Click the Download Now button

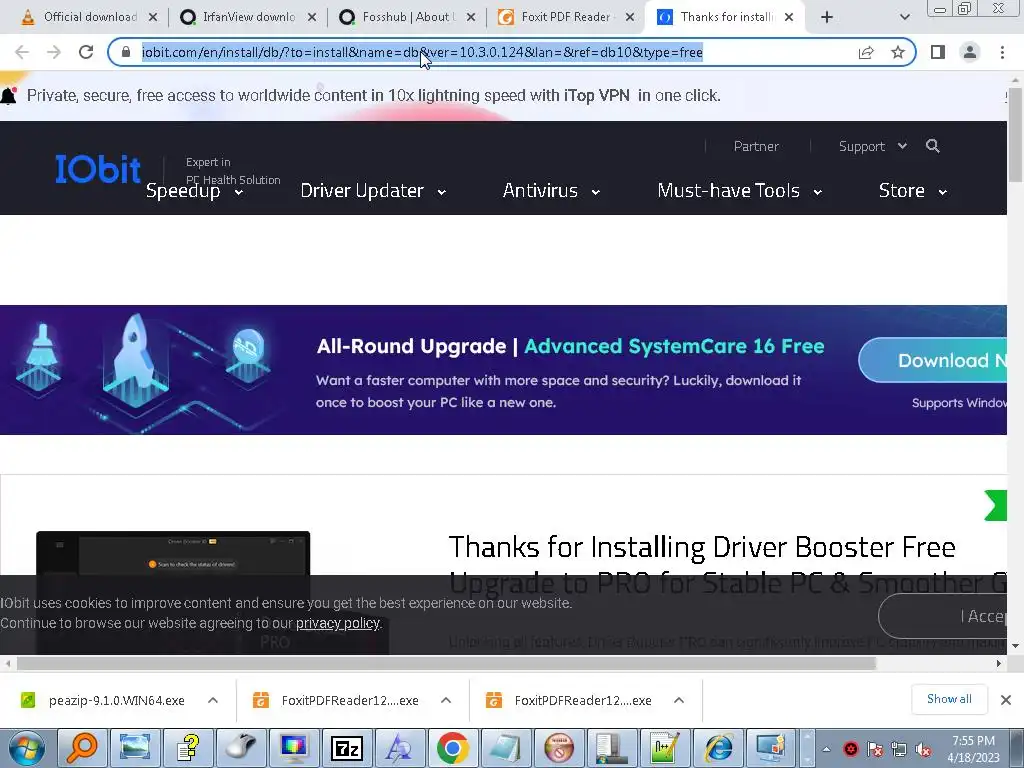[x=933, y=360]
